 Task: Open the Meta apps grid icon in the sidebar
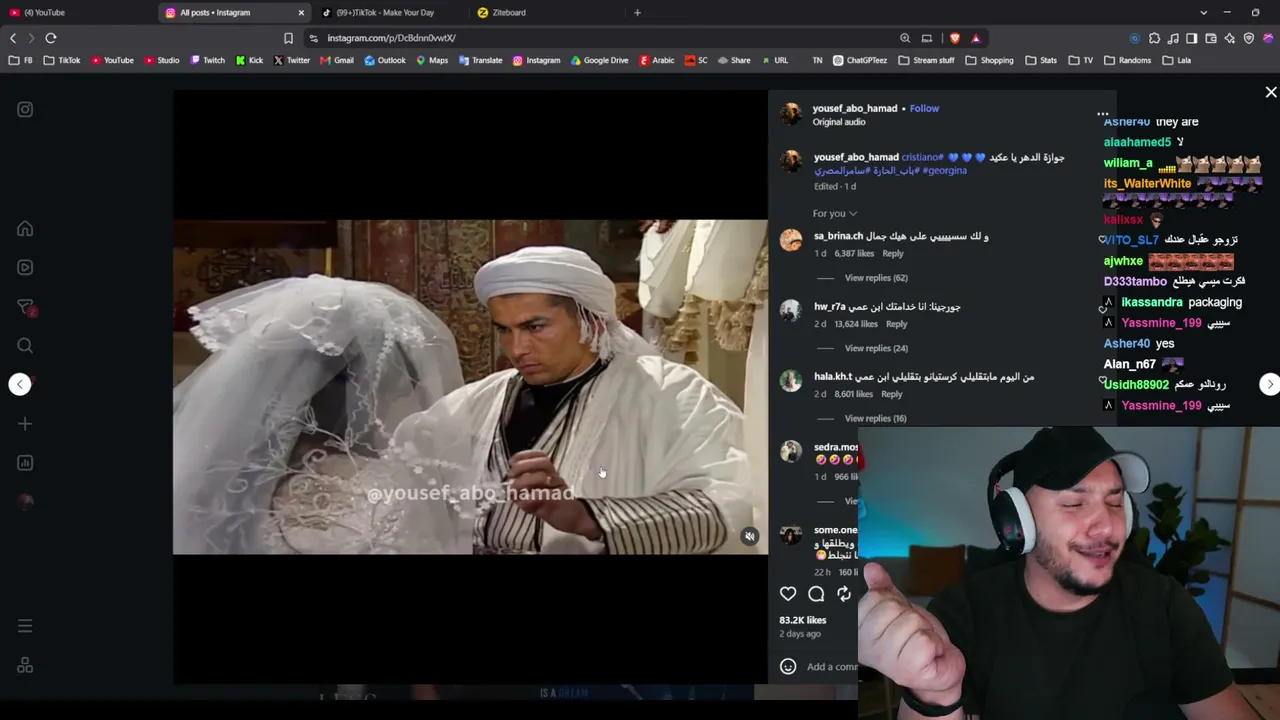point(25,665)
